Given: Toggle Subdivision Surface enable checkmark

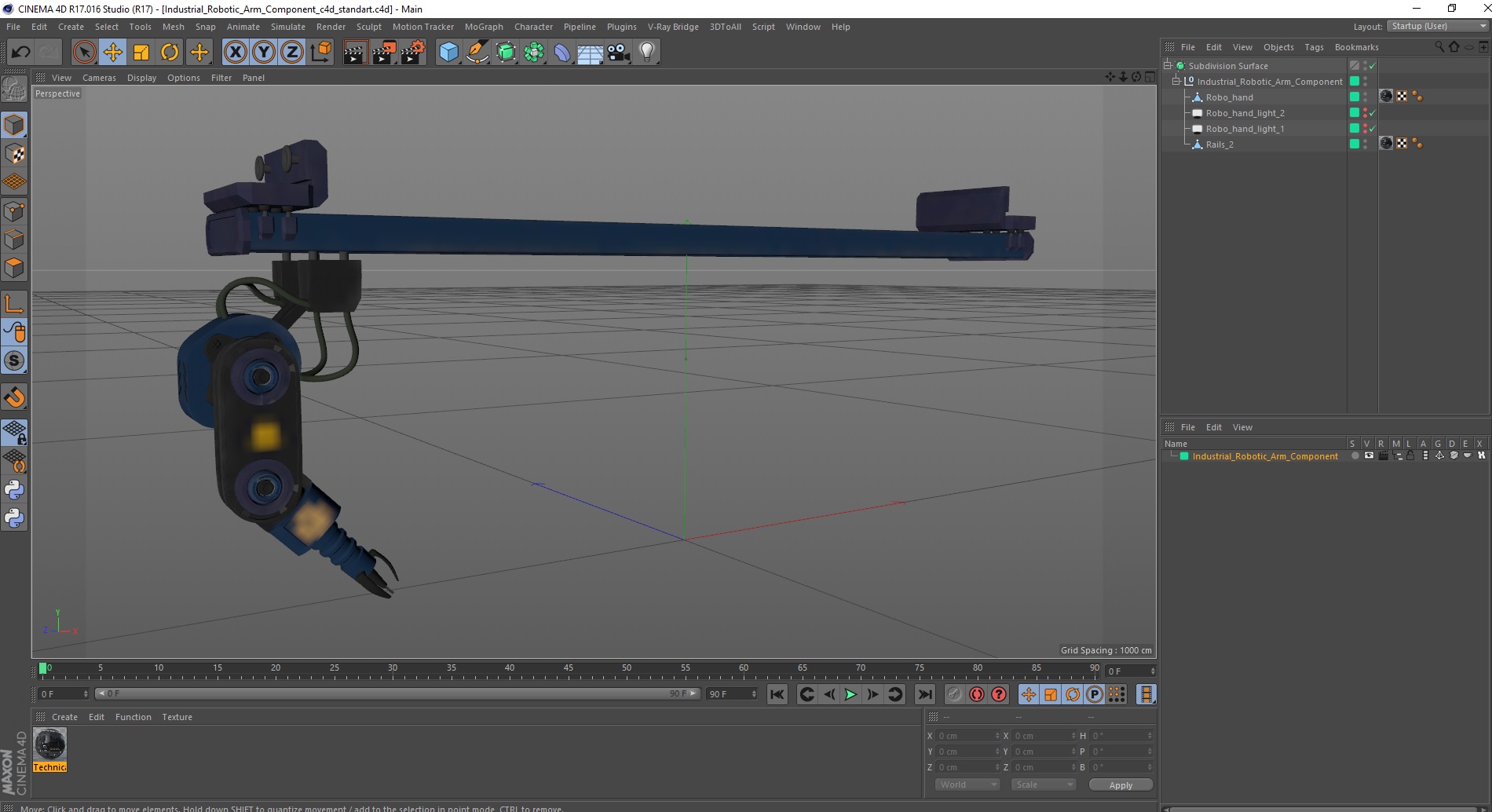Looking at the screenshot, I should [x=1373, y=66].
